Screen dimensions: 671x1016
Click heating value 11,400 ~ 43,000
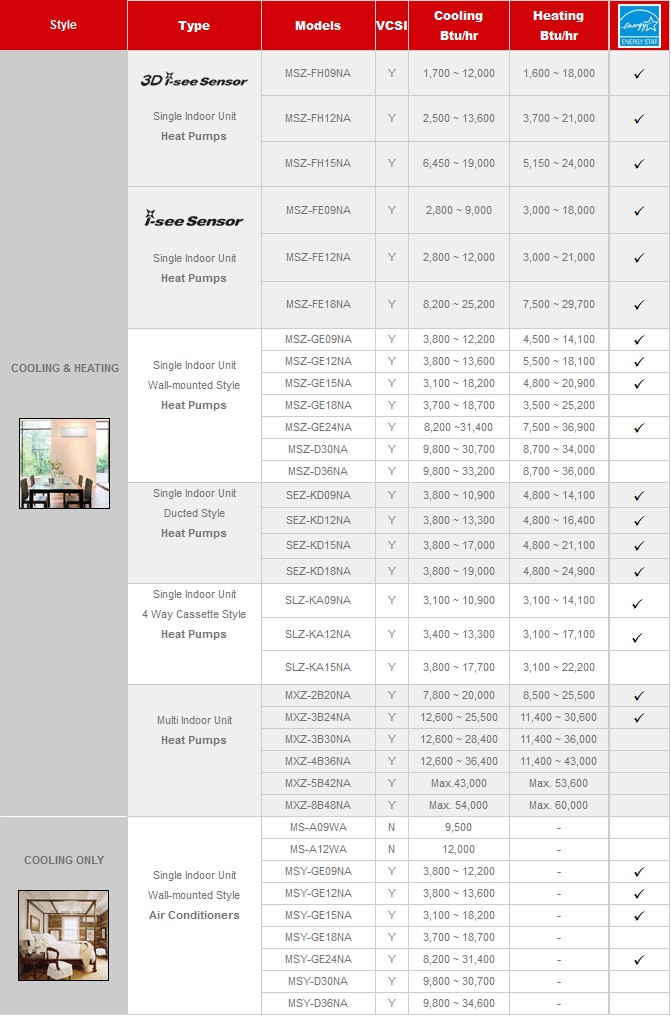point(558,762)
